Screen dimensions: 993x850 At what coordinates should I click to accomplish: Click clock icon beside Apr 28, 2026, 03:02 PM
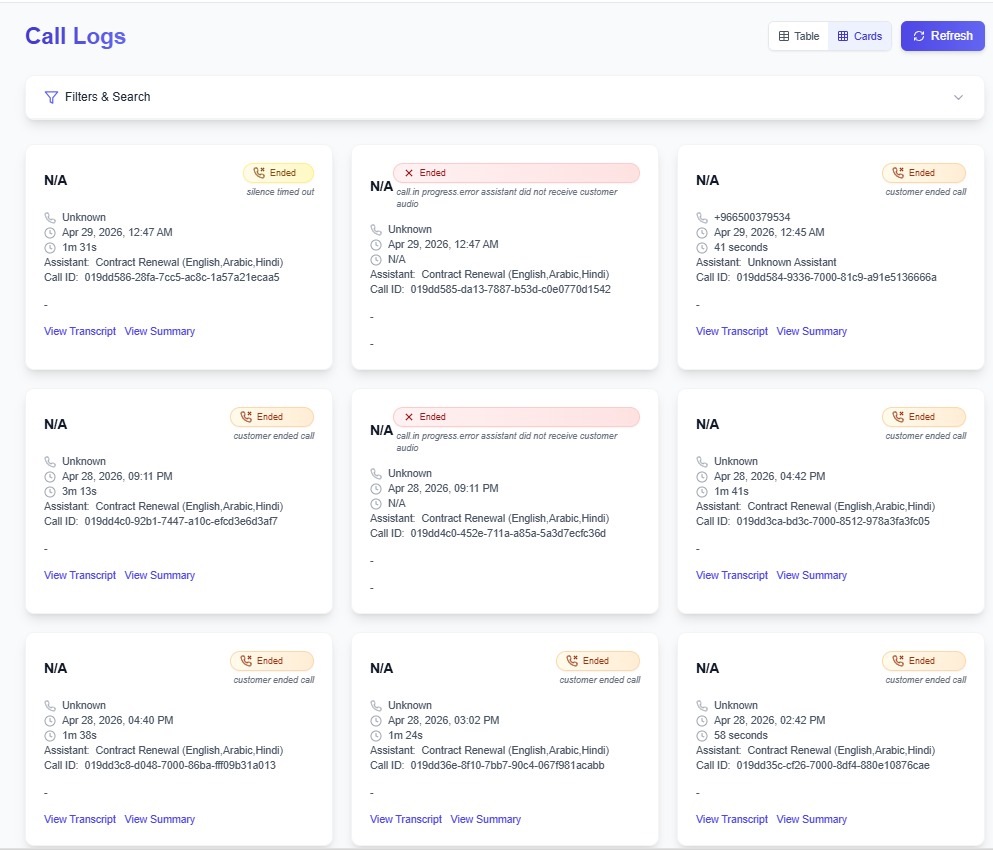(x=376, y=721)
